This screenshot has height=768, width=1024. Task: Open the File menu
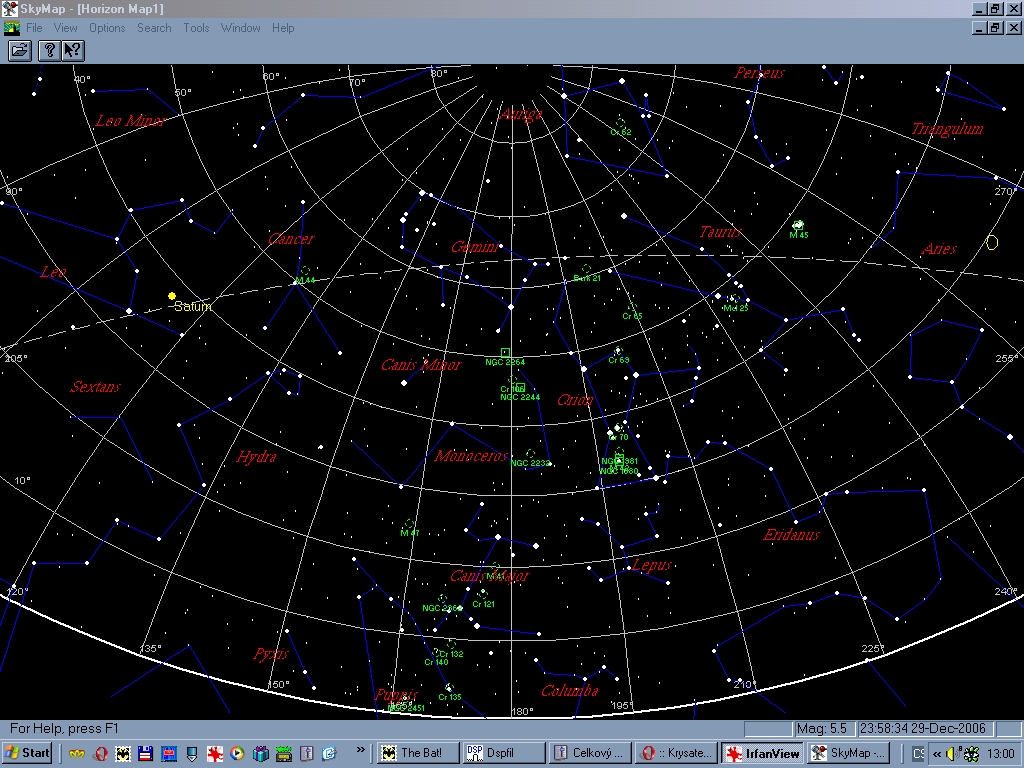coord(34,28)
